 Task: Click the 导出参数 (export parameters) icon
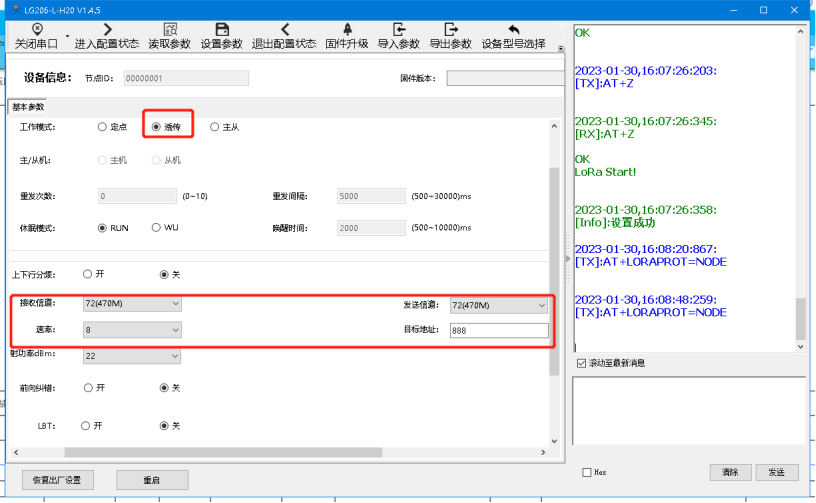pyautogui.click(x=450, y=30)
